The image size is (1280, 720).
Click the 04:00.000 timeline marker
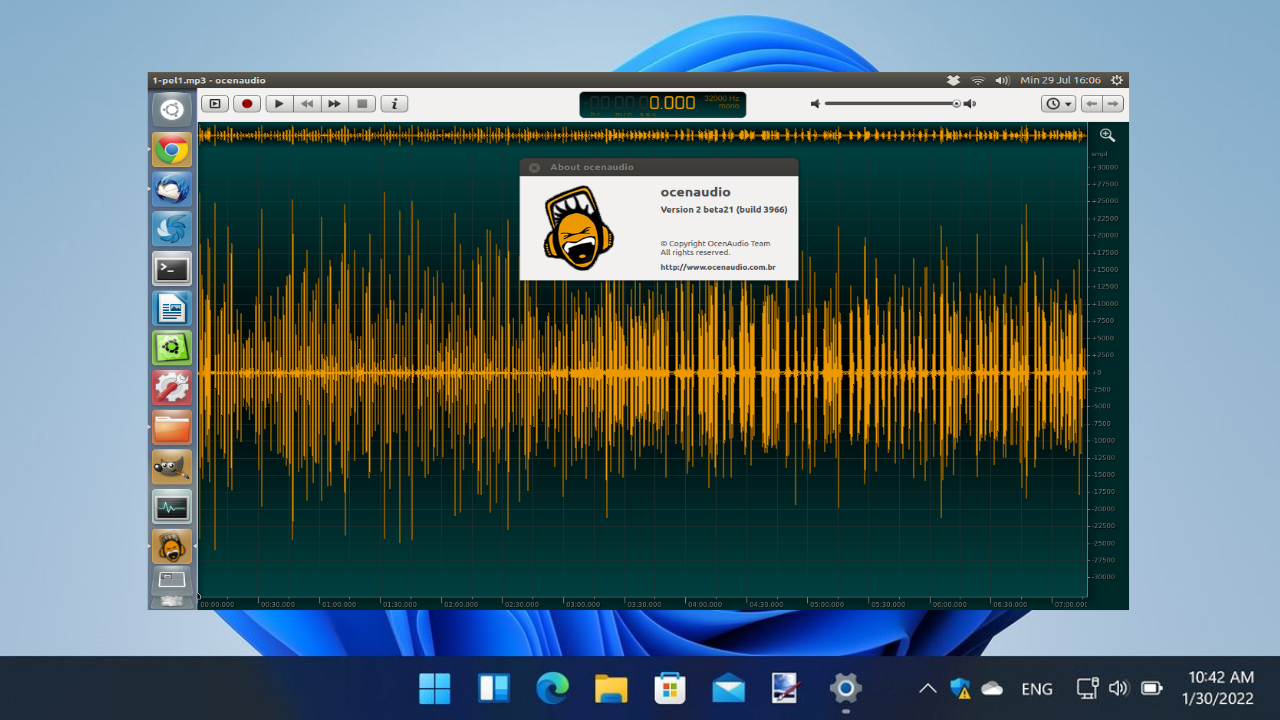705,604
